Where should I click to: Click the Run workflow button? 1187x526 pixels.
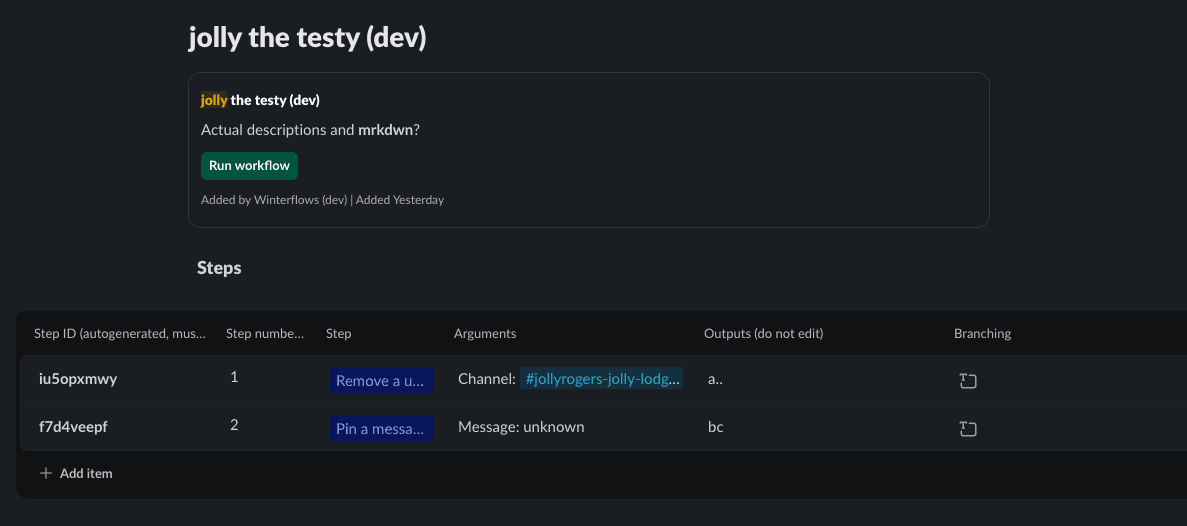(249, 166)
